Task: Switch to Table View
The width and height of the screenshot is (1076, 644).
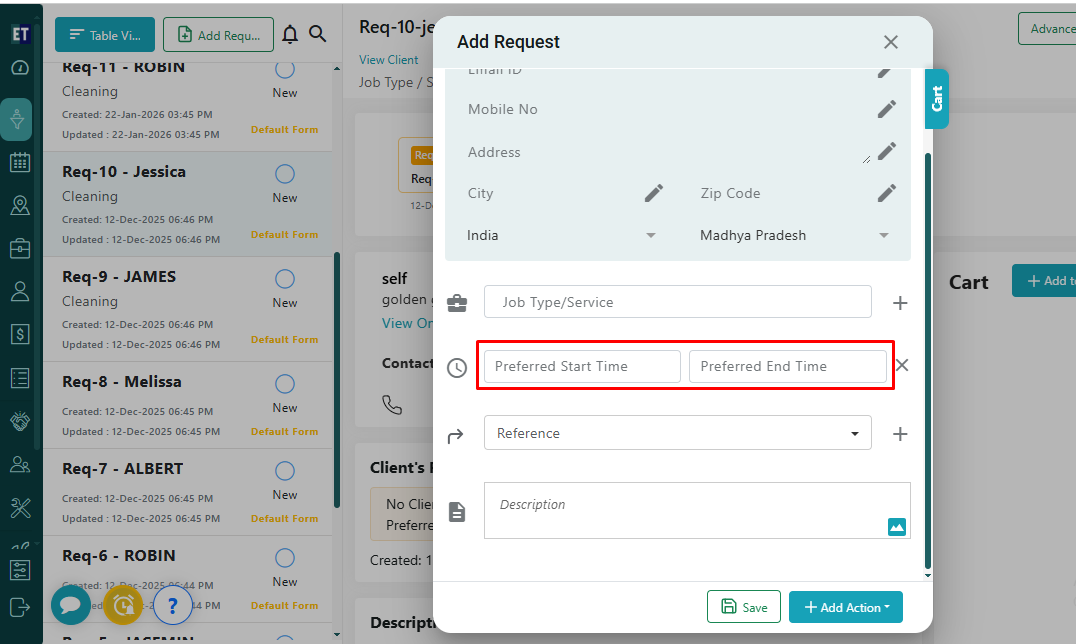Action: pyautogui.click(x=105, y=35)
